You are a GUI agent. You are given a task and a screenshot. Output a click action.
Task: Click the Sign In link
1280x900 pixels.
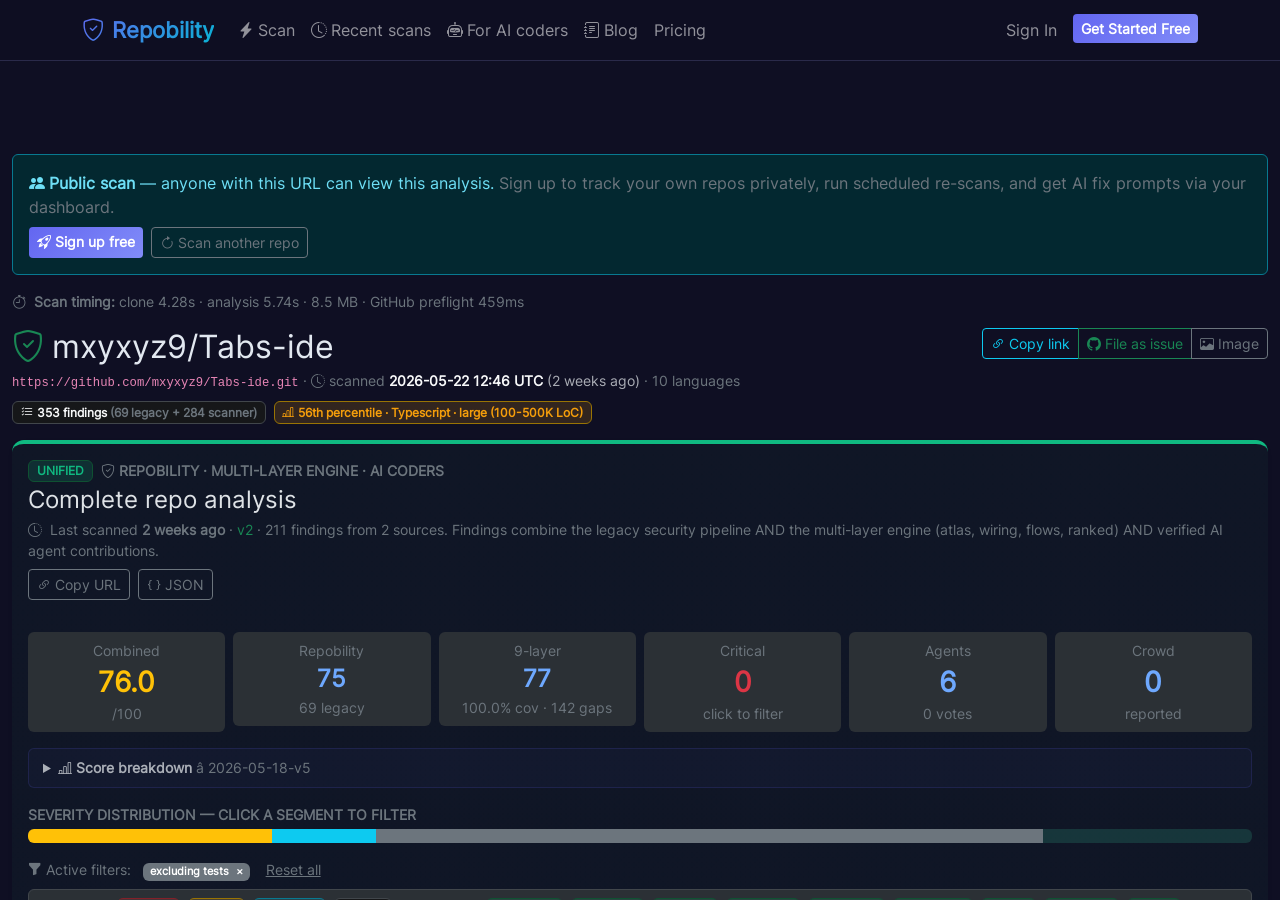1031,30
